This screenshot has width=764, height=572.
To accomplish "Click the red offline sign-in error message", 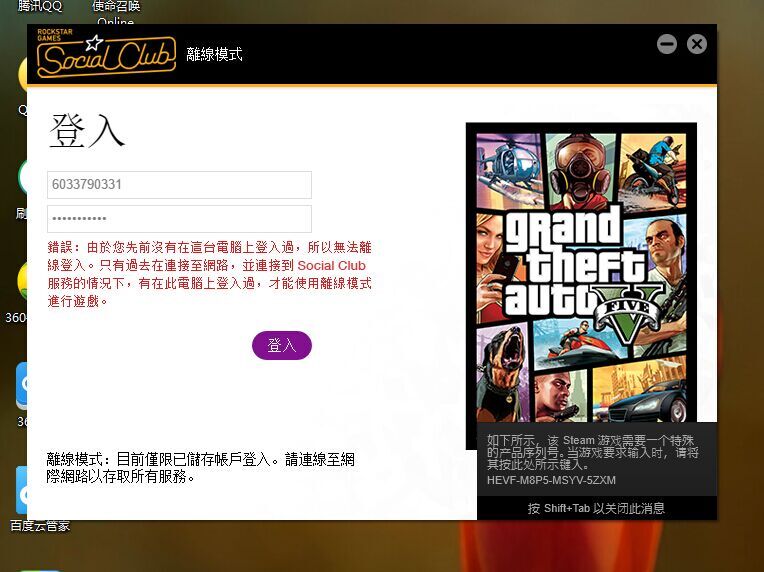I will [x=210, y=274].
